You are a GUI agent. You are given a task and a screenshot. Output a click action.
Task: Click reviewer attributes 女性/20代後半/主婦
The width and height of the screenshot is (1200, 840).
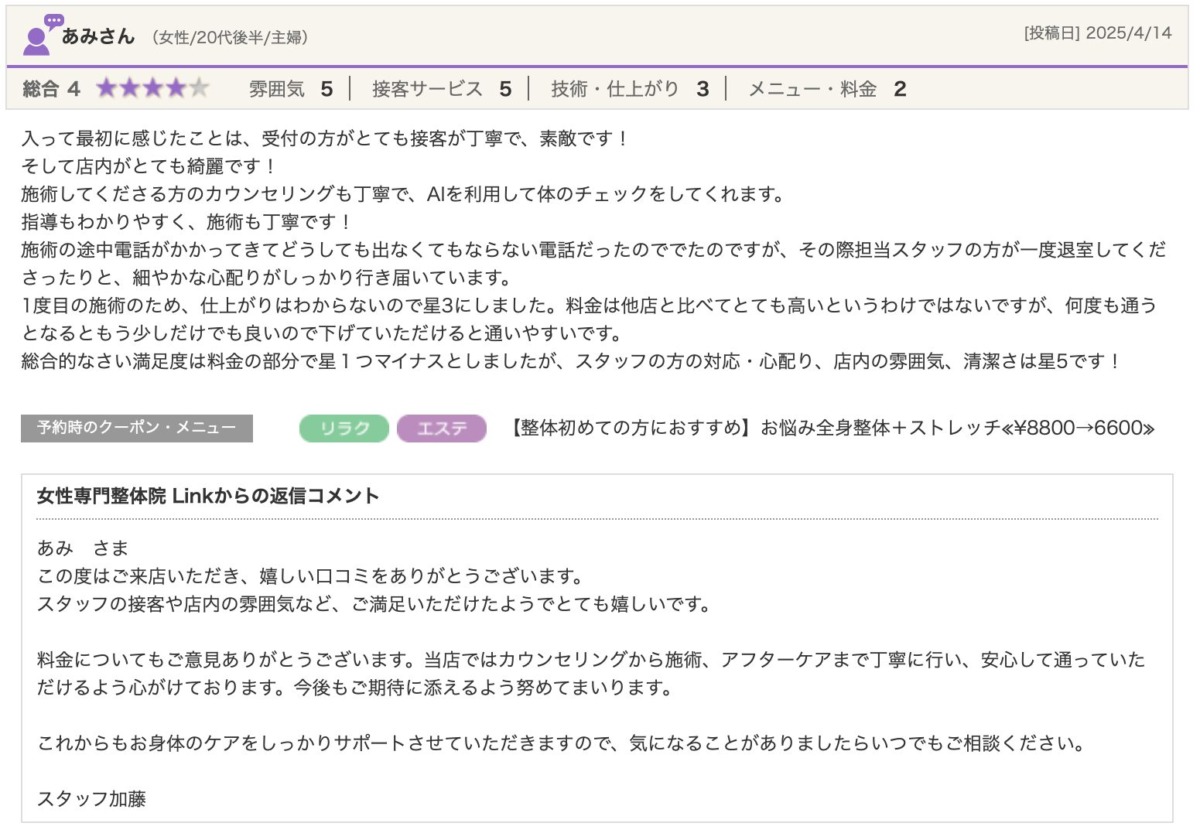[x=229, y=38]
